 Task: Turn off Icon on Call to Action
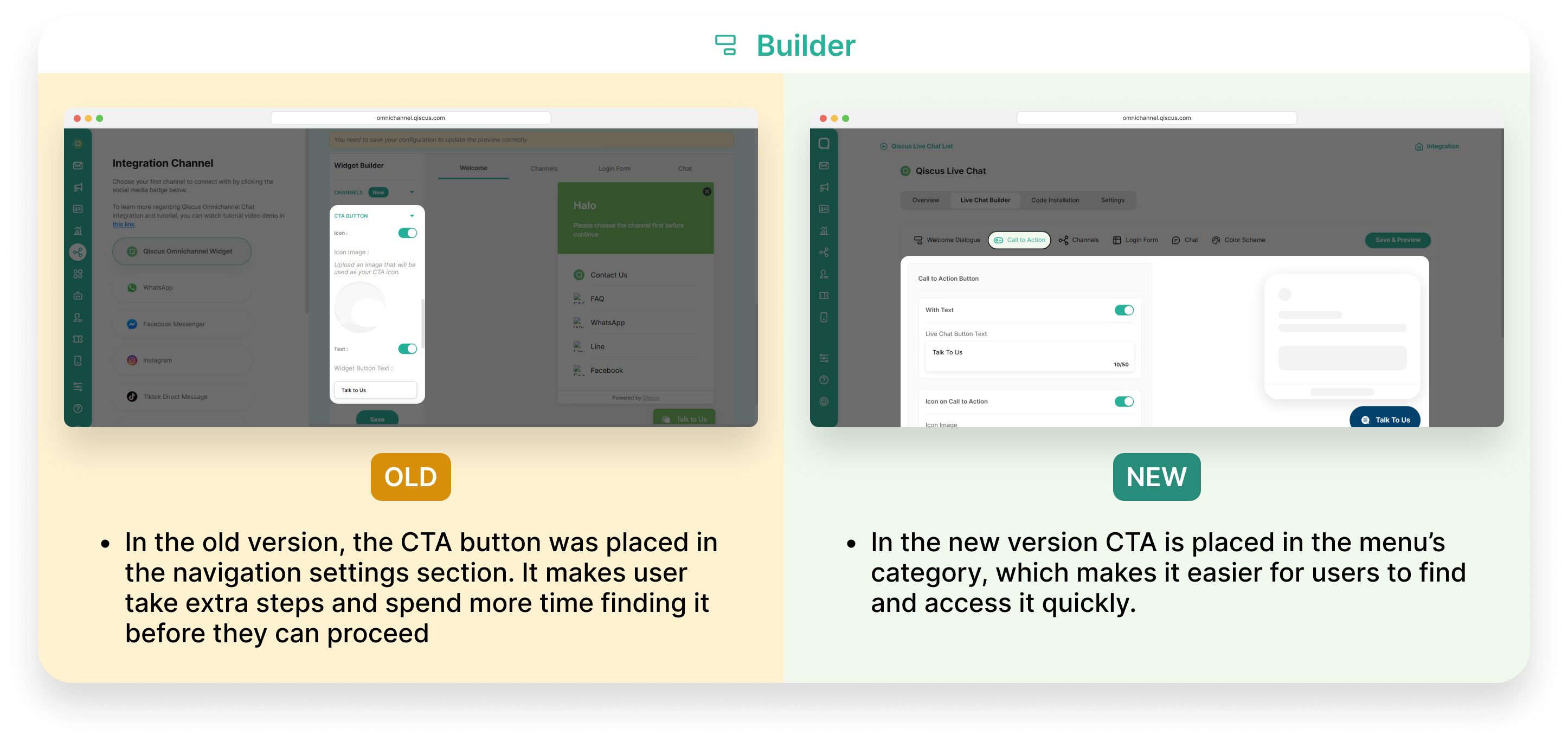(1123, 402)
